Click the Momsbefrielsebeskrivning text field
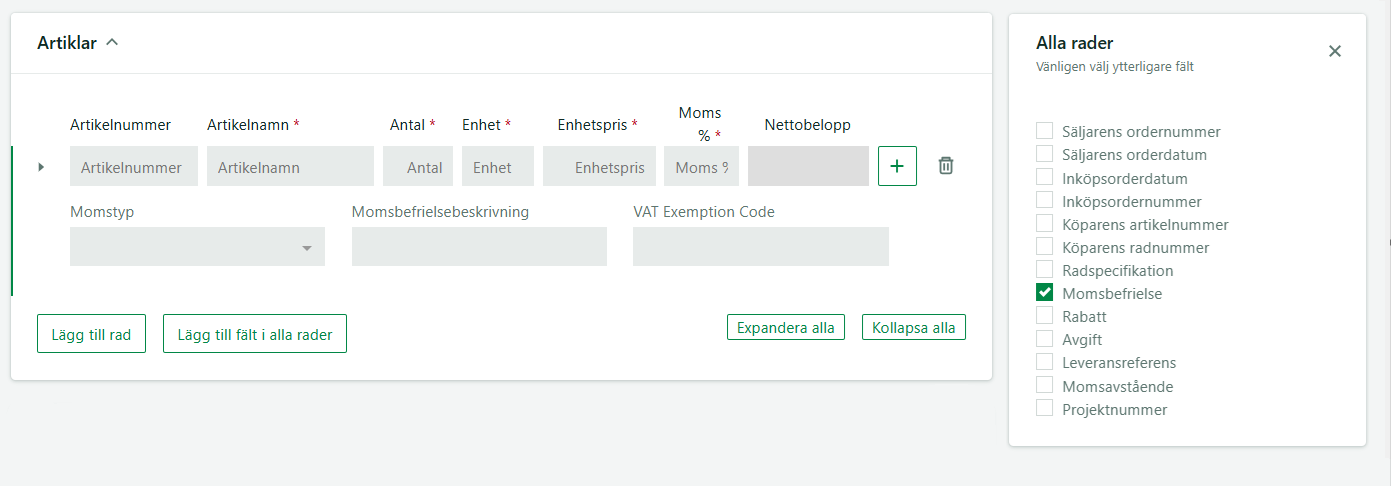Image resolution: width=1391 pixels, height=486 pixels. pos(479,247)
